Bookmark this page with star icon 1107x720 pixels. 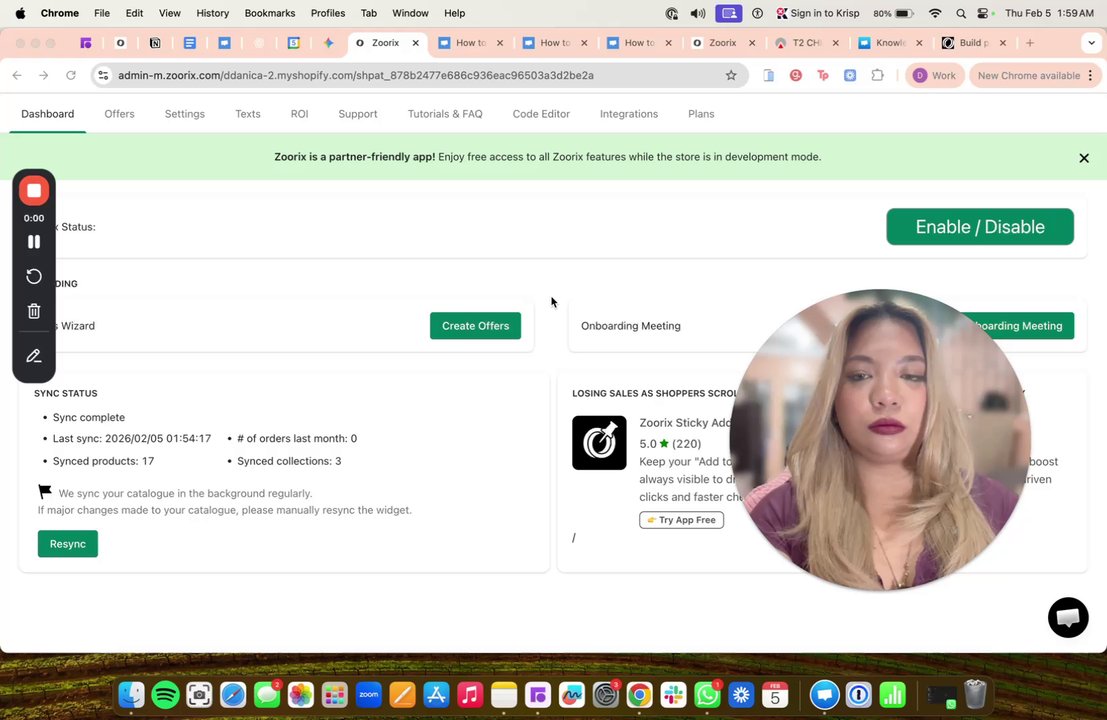pyautogui.click(x=731, y=76)
